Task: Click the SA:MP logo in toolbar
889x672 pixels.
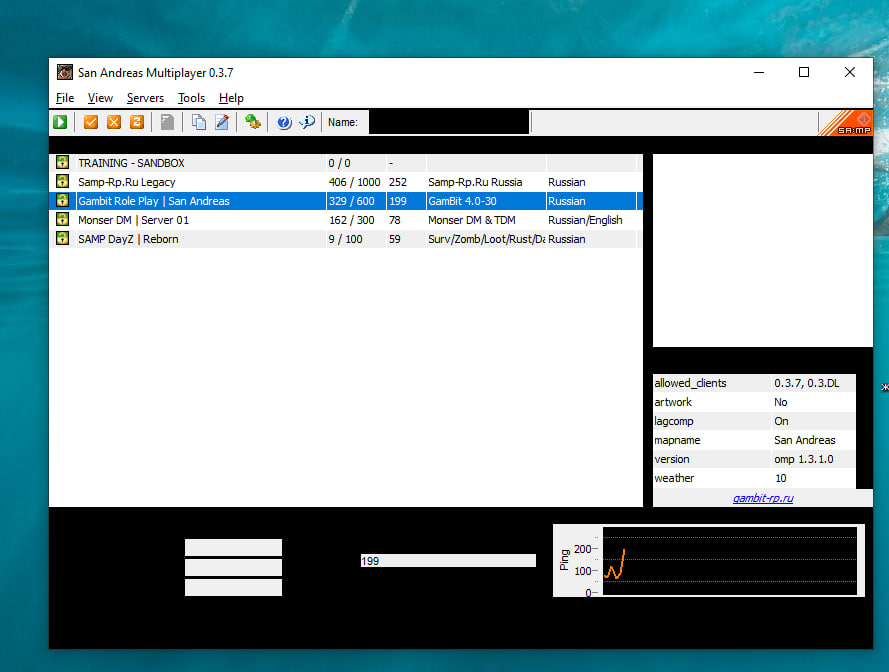Action: [x=845, y=122]
